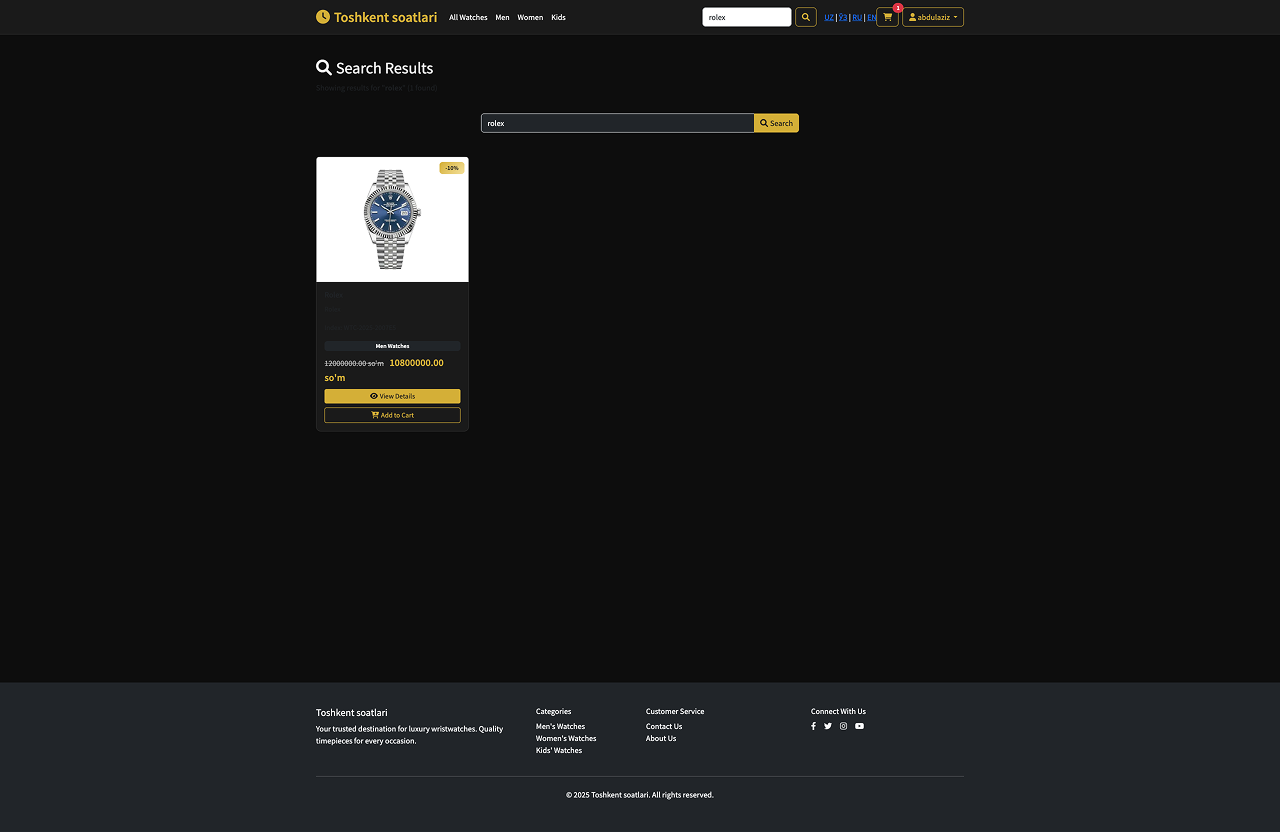Click the struck-through 12000000.00 so'm price

354,363
